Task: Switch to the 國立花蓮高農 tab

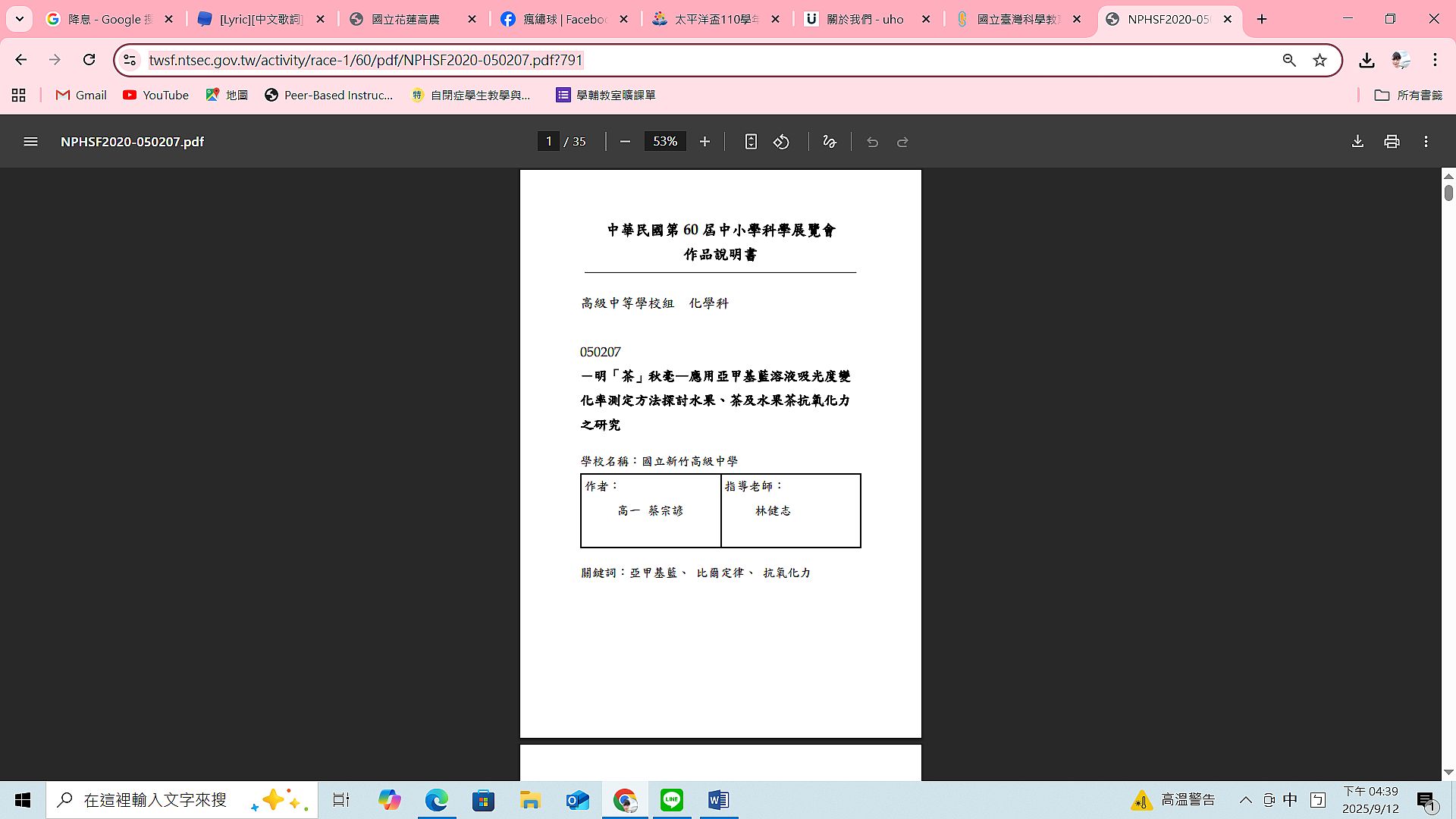Action: click(x=406, y=19)
